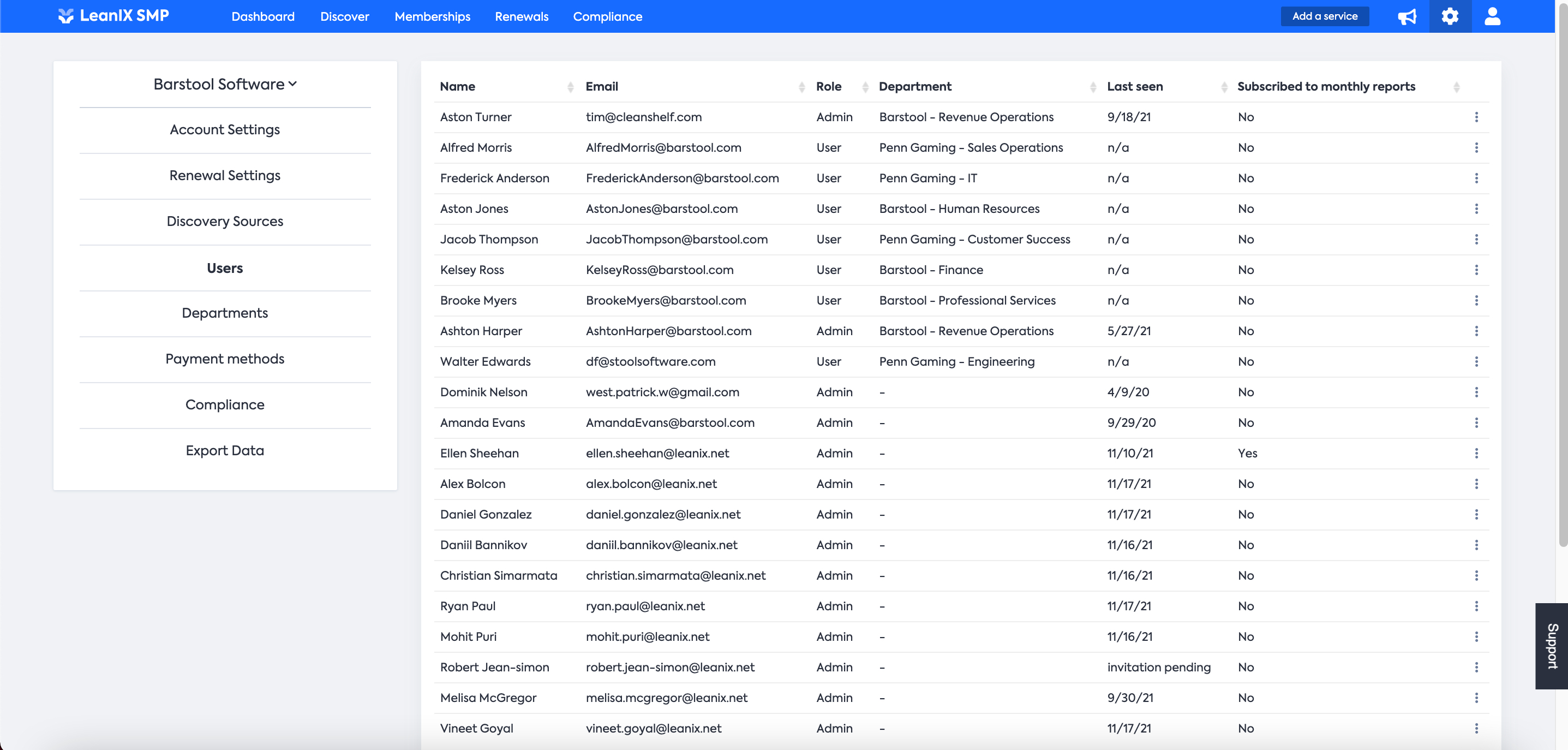This screenshot has width=1568, height=750.
Task: Go to the Memberships top menu
Action: click(432, 16)
